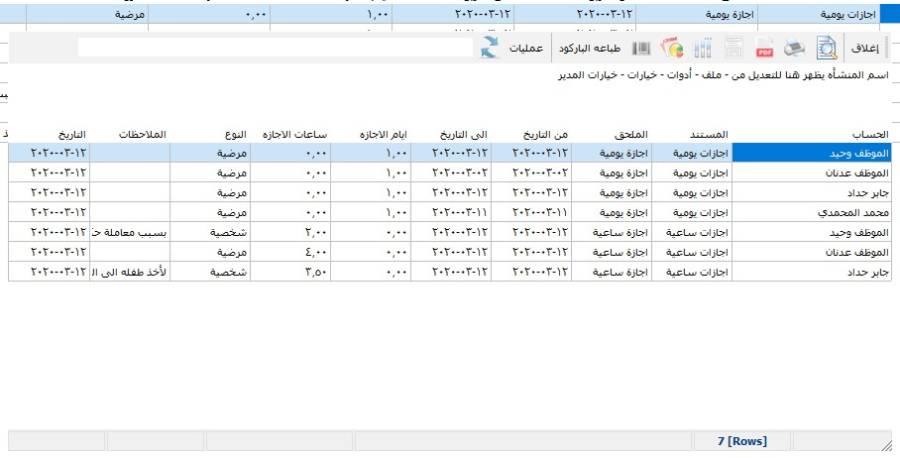Sort by the التاريخ column header
This screenshot has width=900, height=458.
click(x=72, y=134)
